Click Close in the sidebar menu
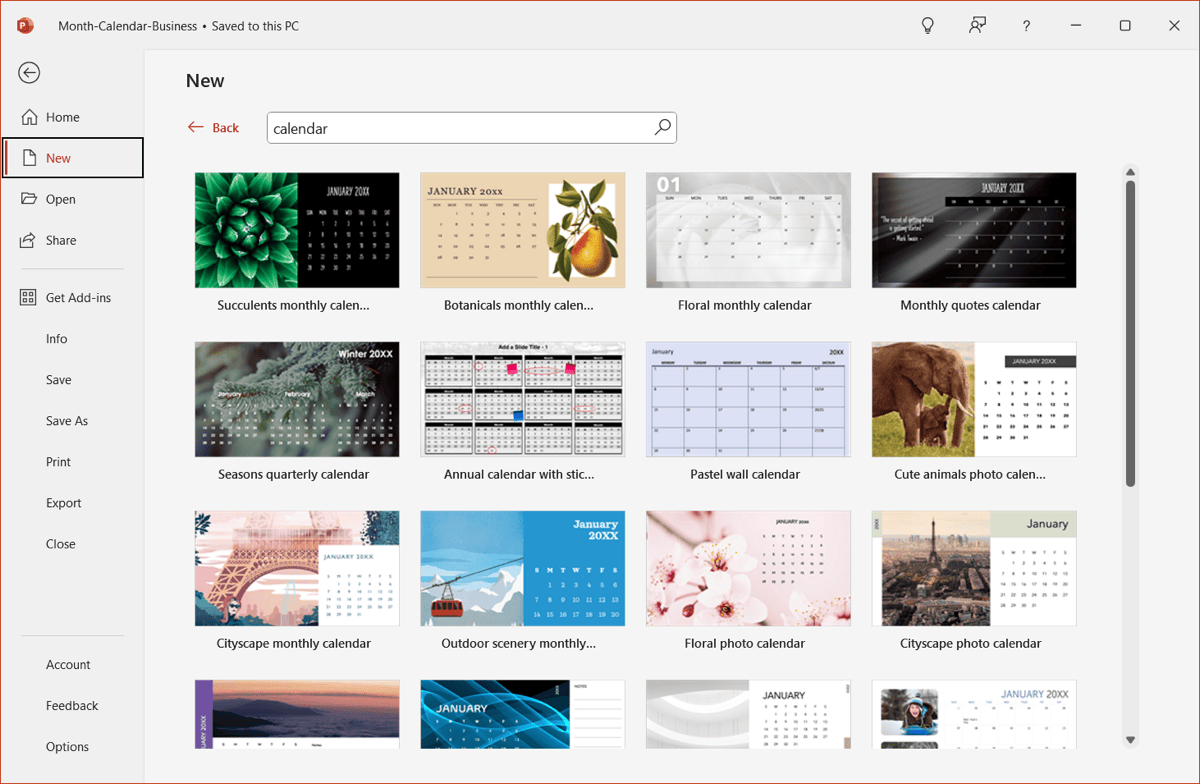This screenshot has width=1200, height=784. point(61,544)
